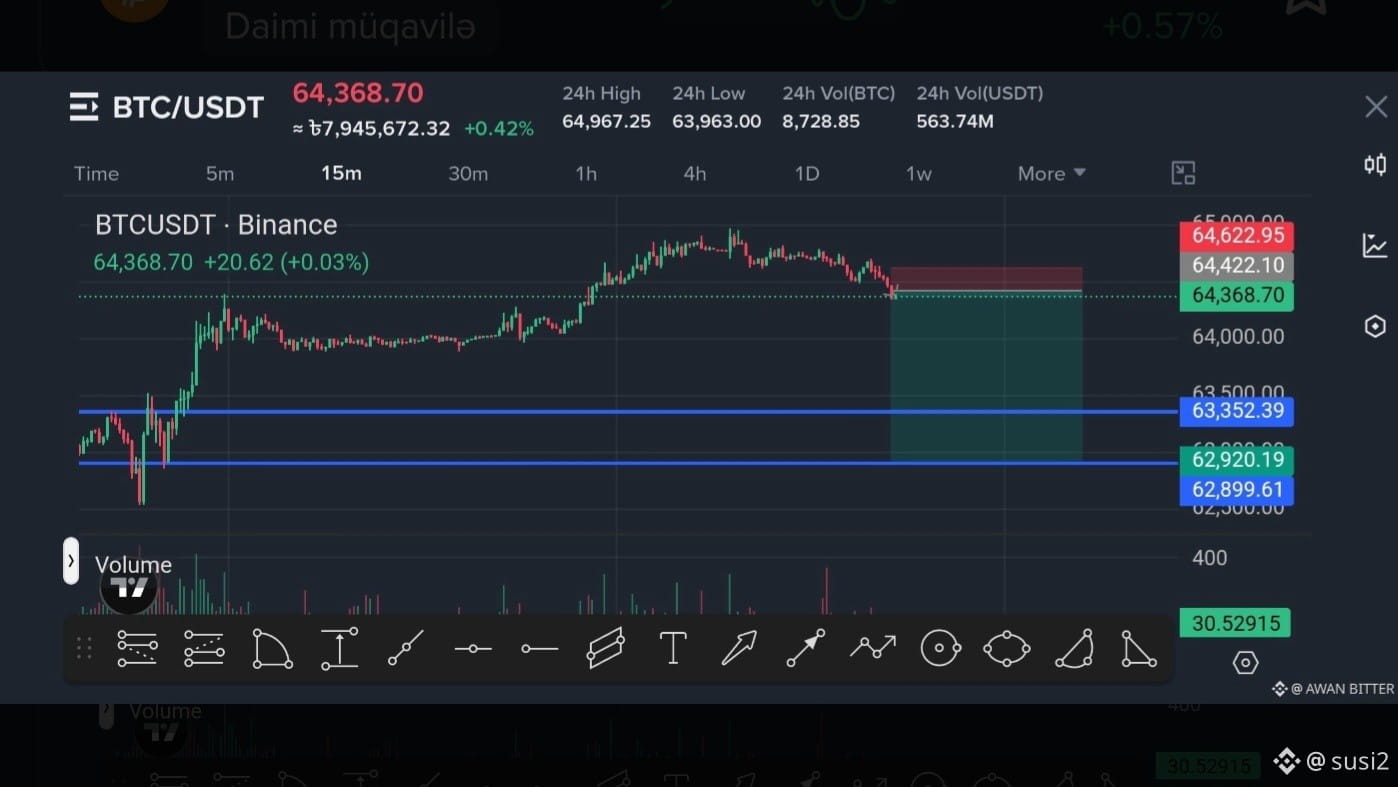1398x787 pixels.
Task: Switch to the 1D timeframe
Action: click(x=807, y=174)
